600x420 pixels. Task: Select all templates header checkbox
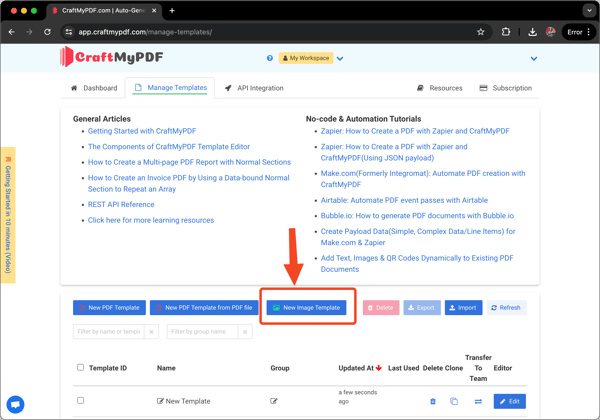(80, 367)
